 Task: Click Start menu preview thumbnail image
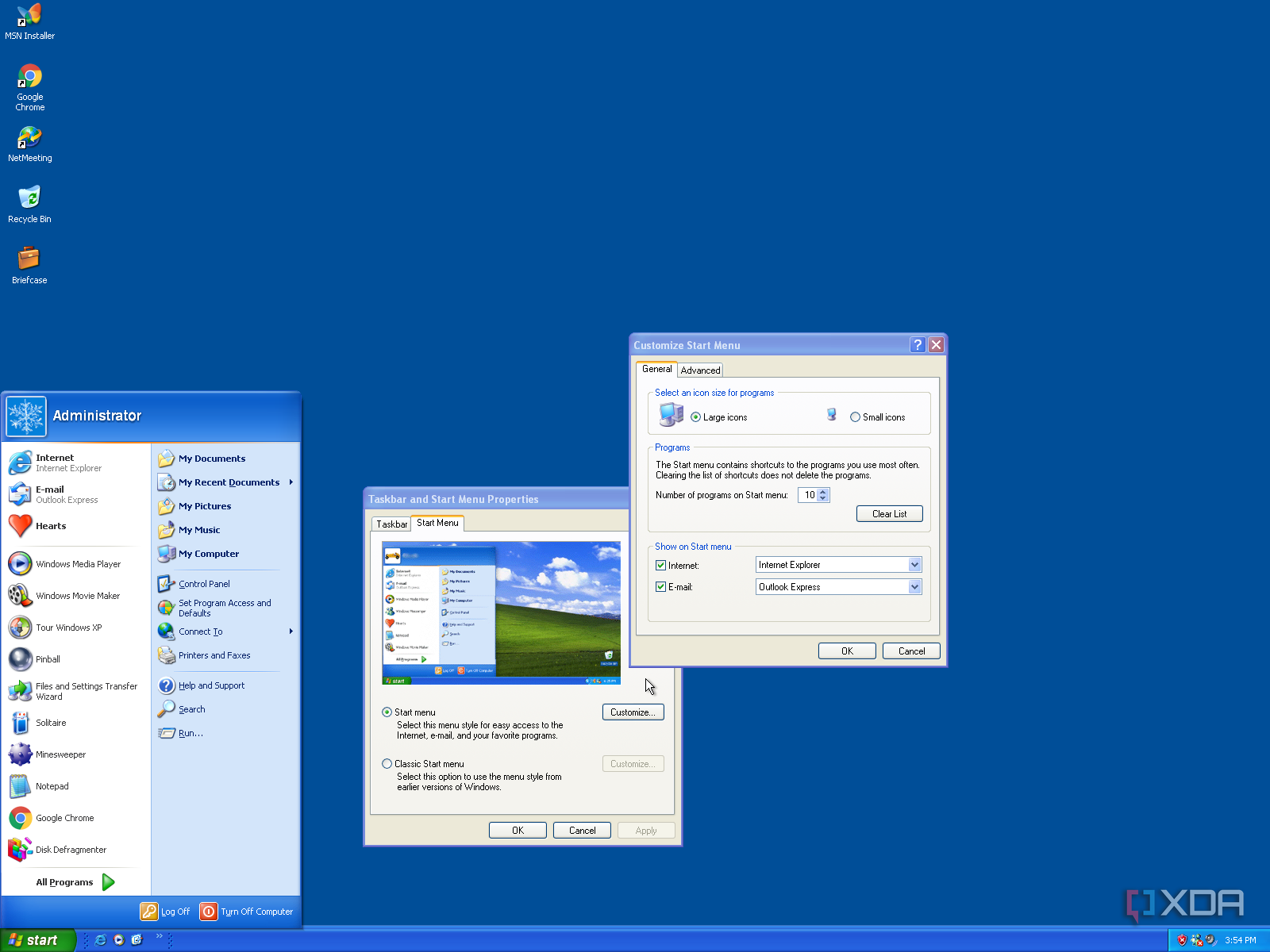pos(501,613)
